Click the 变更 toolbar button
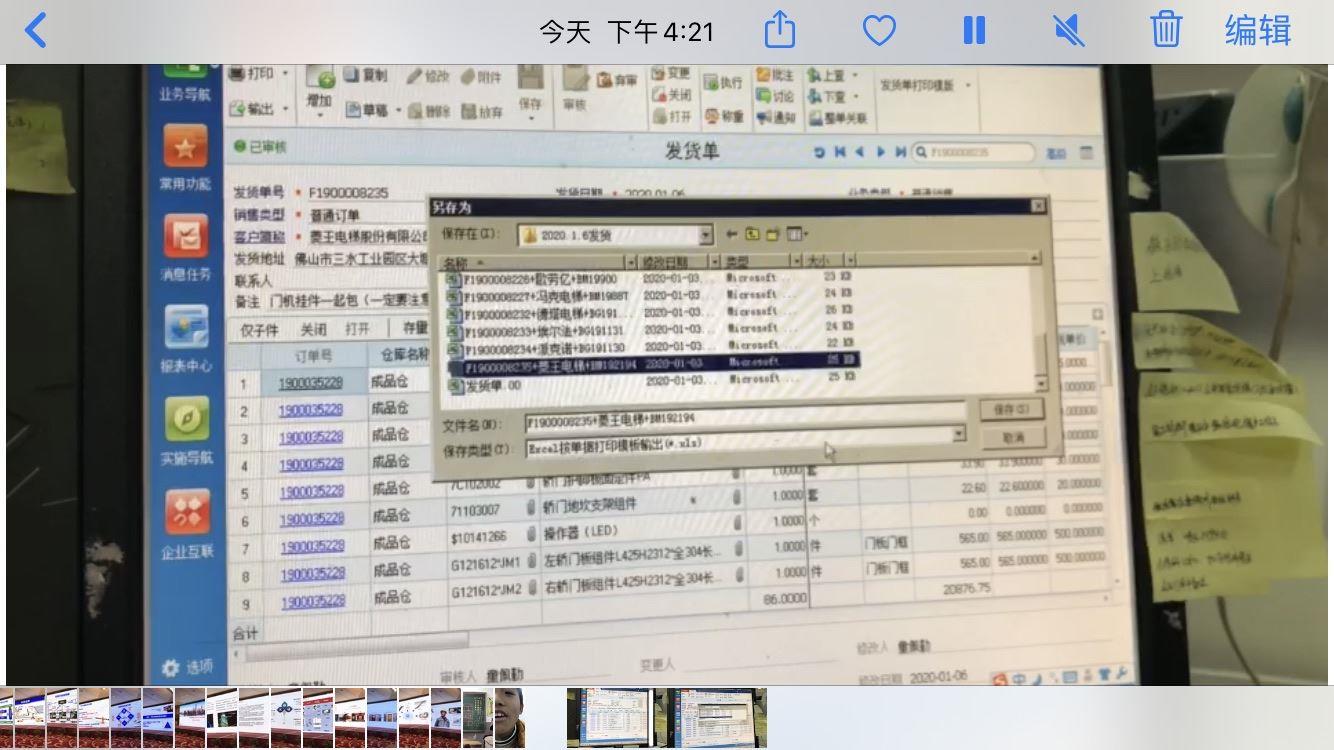This screenshot has width=1334, height=750. tap(671, 73)
